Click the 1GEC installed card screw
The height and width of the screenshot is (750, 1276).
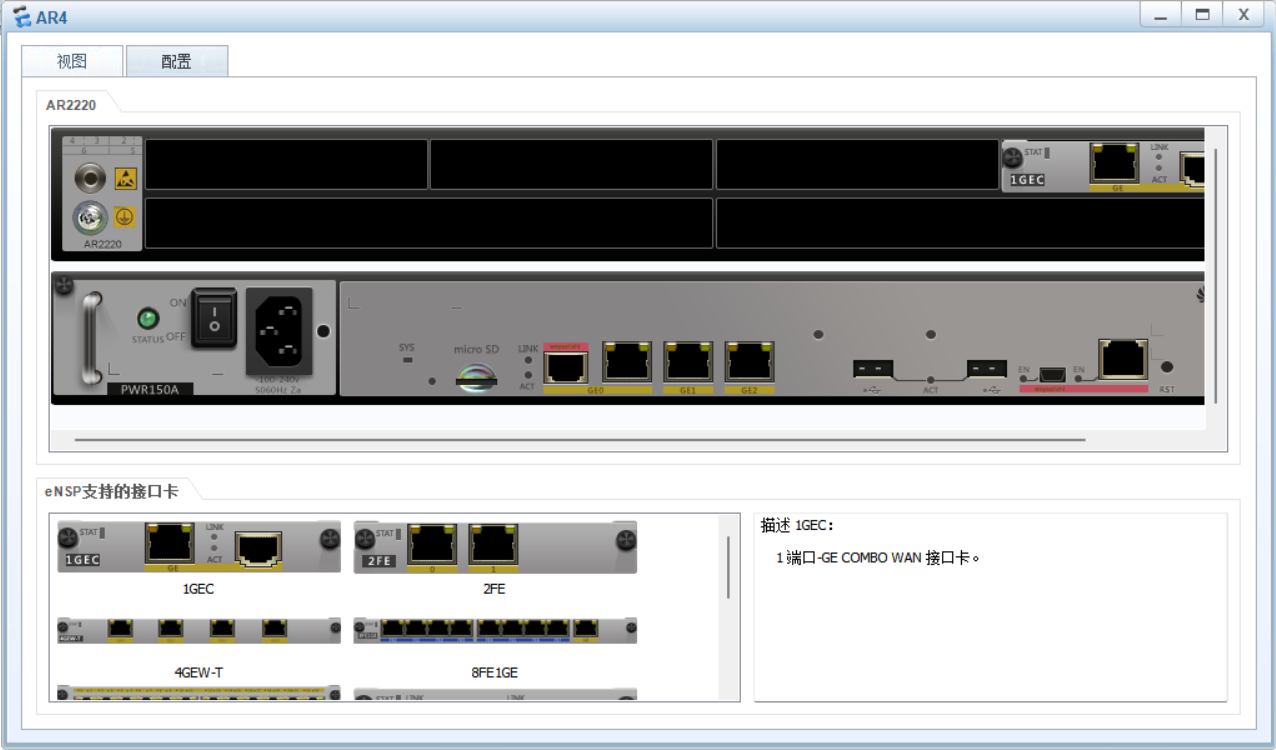[x=1013, y=156]
